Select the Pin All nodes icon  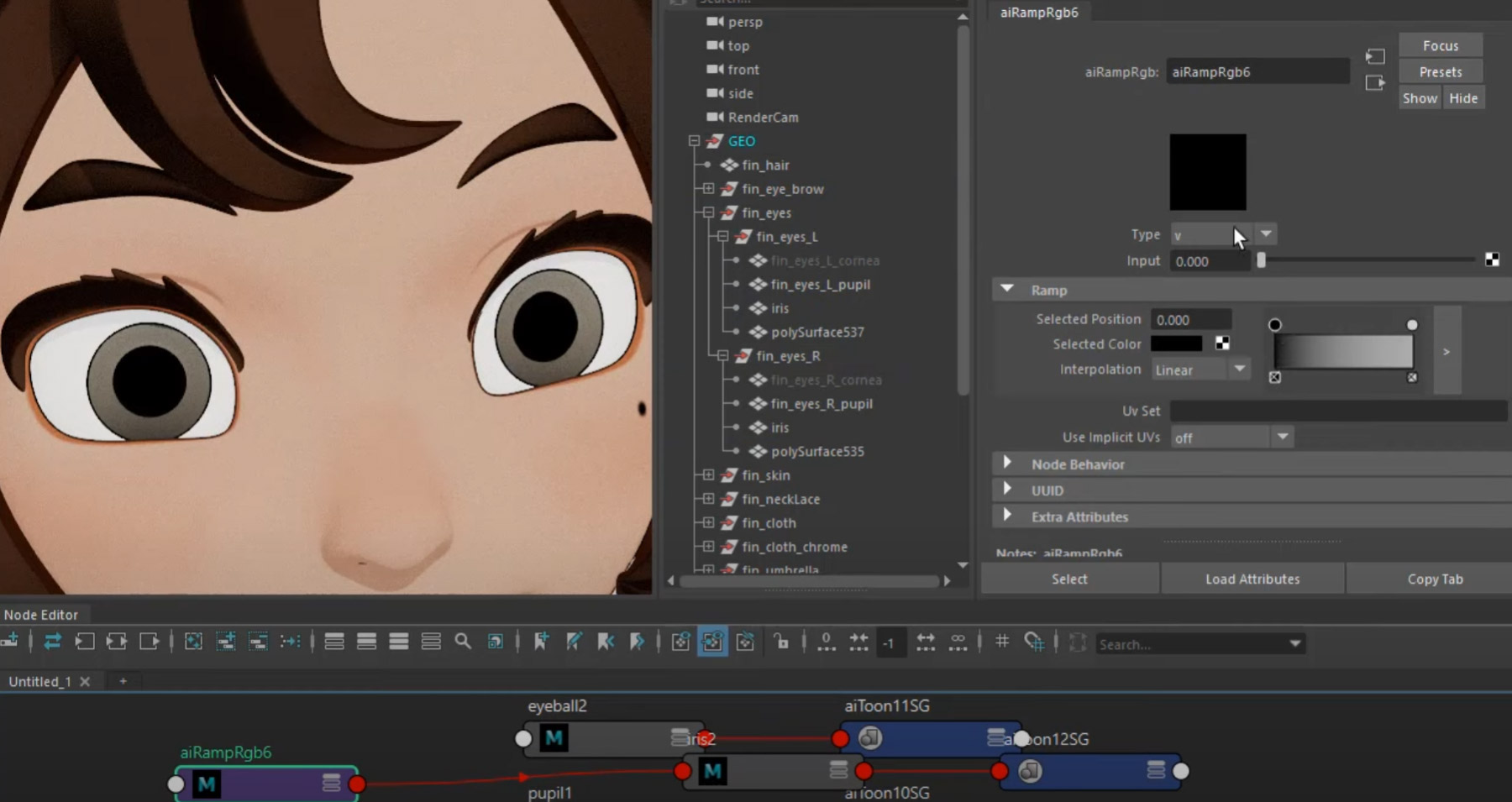point(679,642)
